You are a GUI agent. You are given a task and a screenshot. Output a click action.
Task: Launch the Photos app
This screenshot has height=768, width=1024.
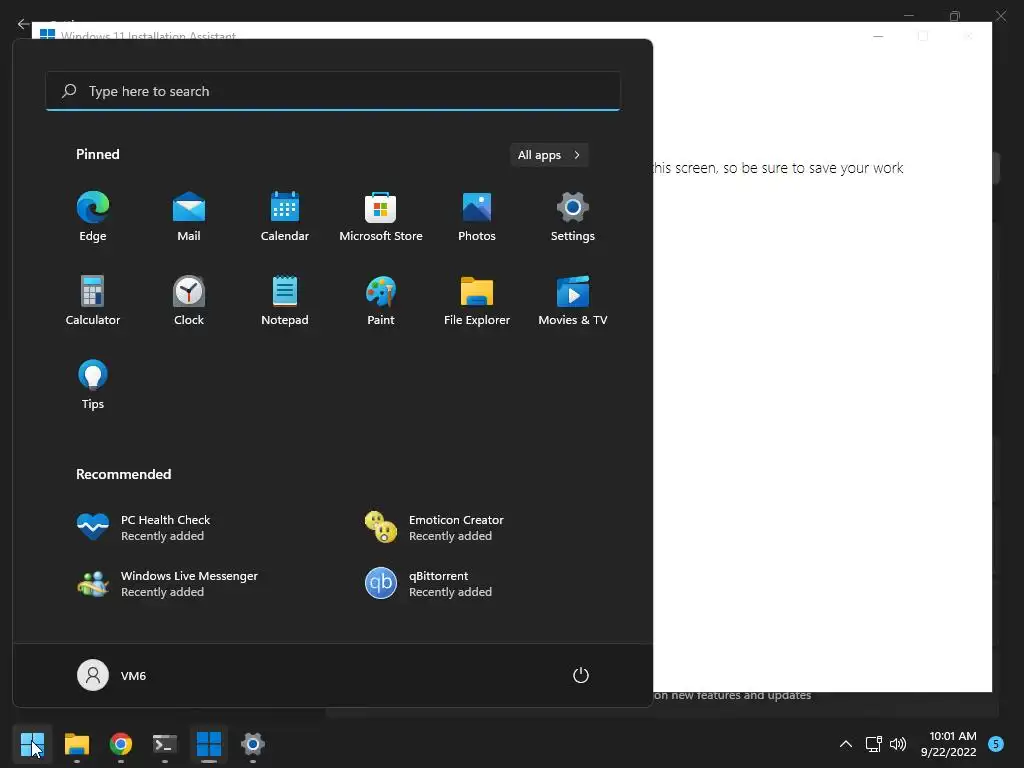[x=477, y=217]
